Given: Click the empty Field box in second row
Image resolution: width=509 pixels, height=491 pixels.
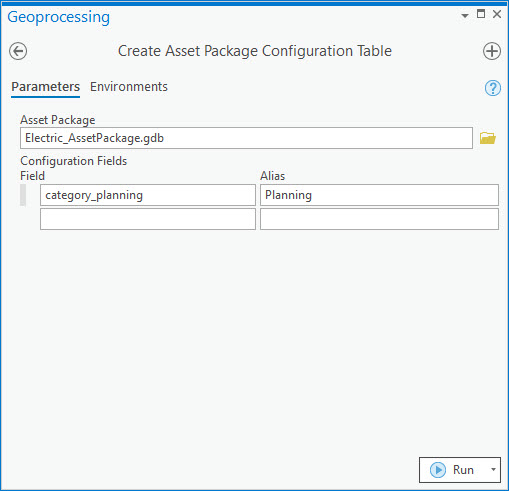Looking at the screenshot, I should pos(148,219).
